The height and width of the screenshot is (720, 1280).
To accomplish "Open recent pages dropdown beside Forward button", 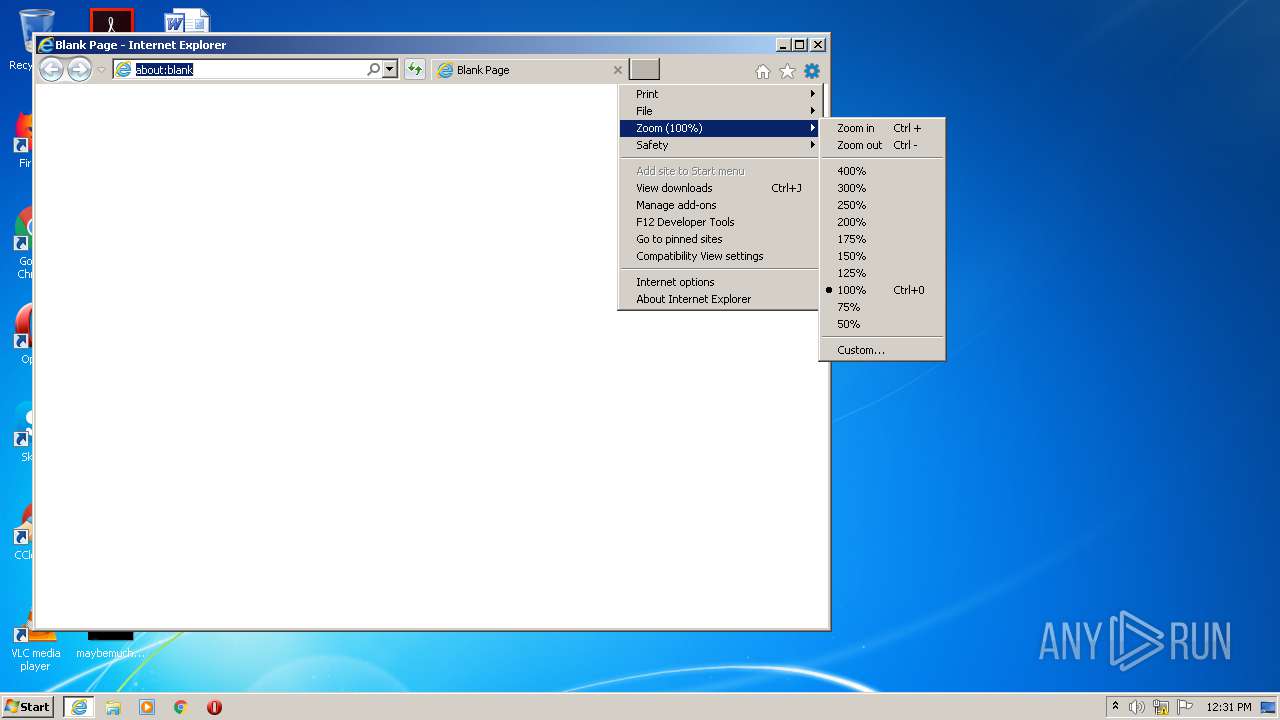I will pyautogui.click(x=101, y=70).
